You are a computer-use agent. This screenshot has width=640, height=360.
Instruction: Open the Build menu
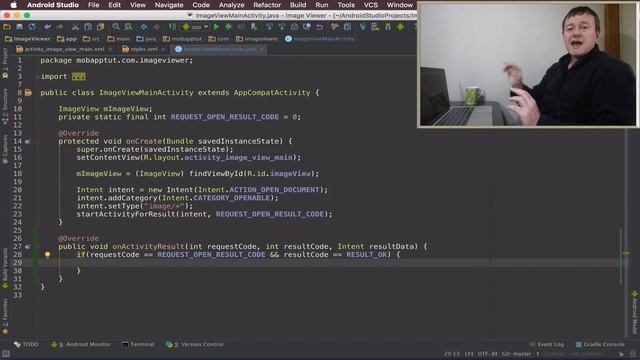pos(298,5)
